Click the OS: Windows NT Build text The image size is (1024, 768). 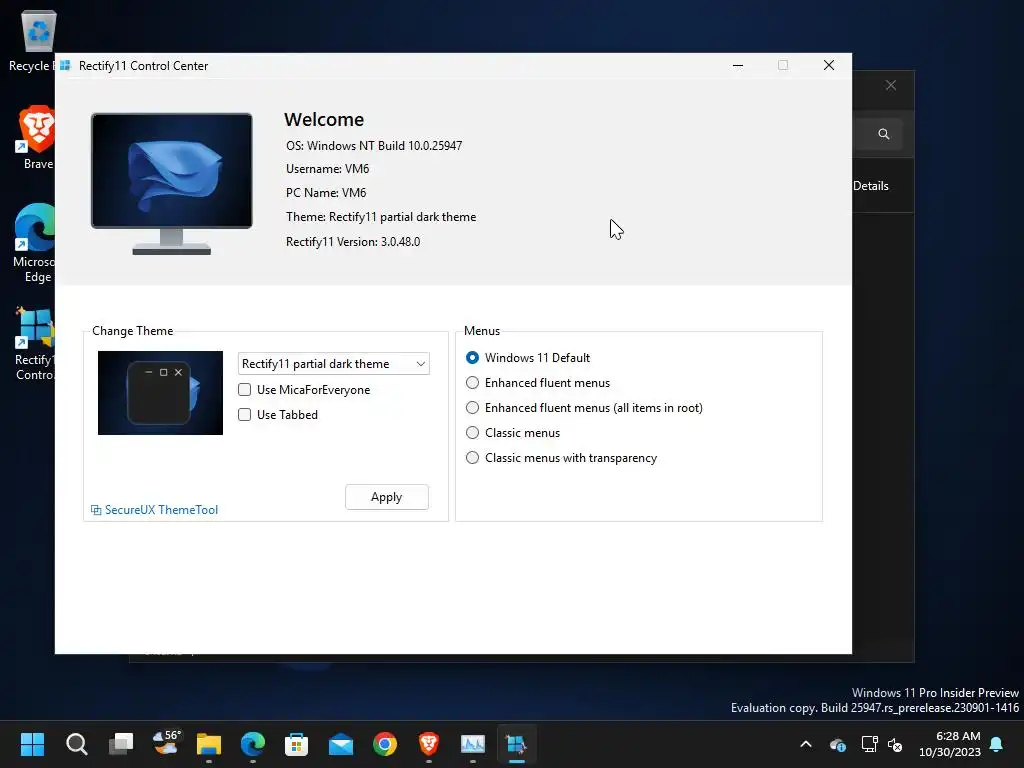[x=374, y=146]
